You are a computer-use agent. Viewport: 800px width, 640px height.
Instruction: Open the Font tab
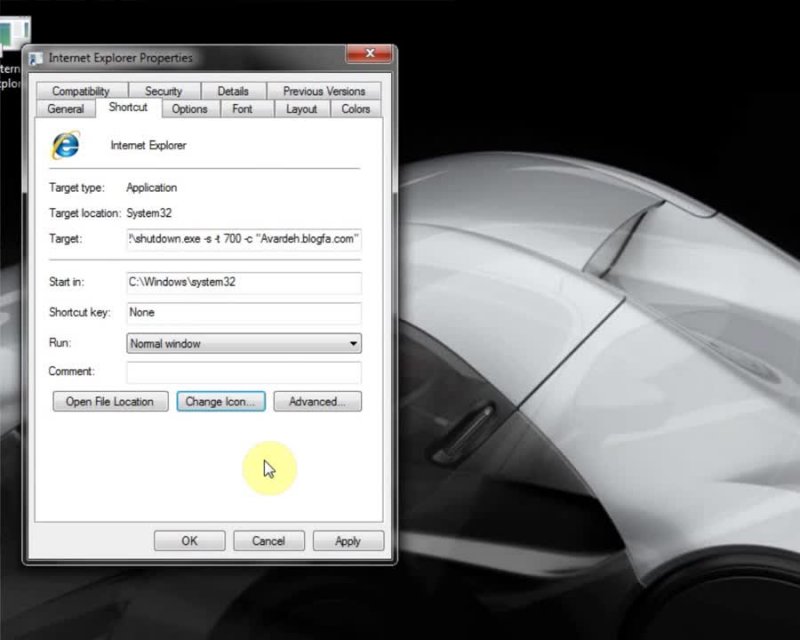242,109
